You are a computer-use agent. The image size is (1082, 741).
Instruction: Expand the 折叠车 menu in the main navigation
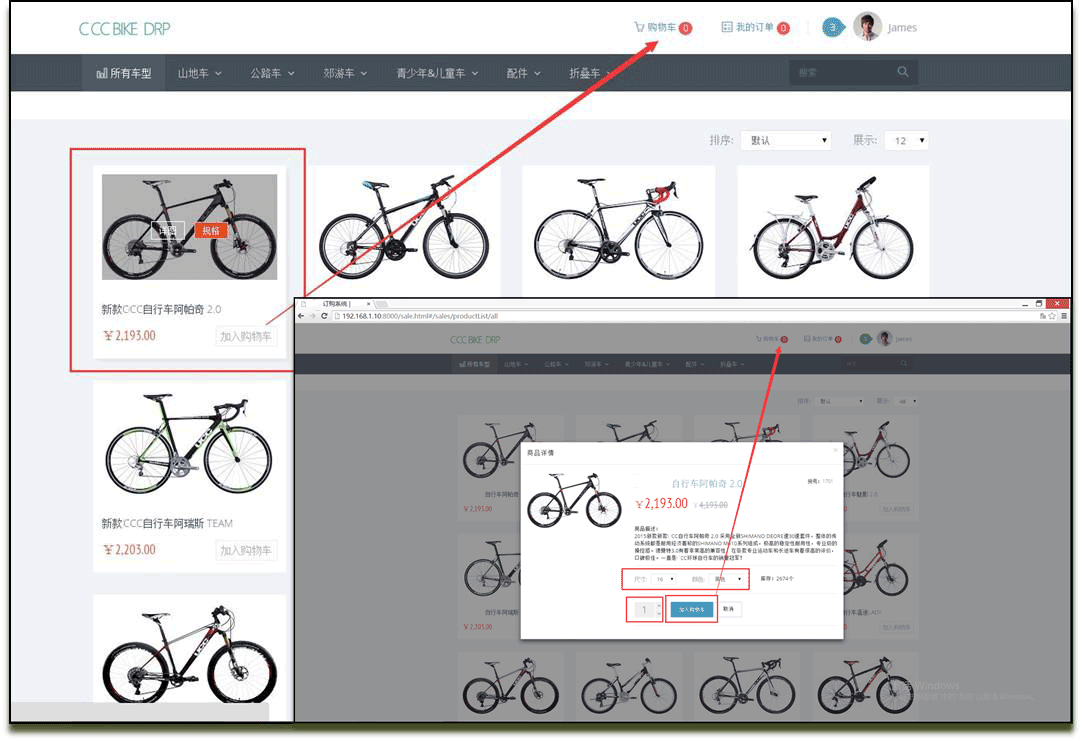(589, 73)
